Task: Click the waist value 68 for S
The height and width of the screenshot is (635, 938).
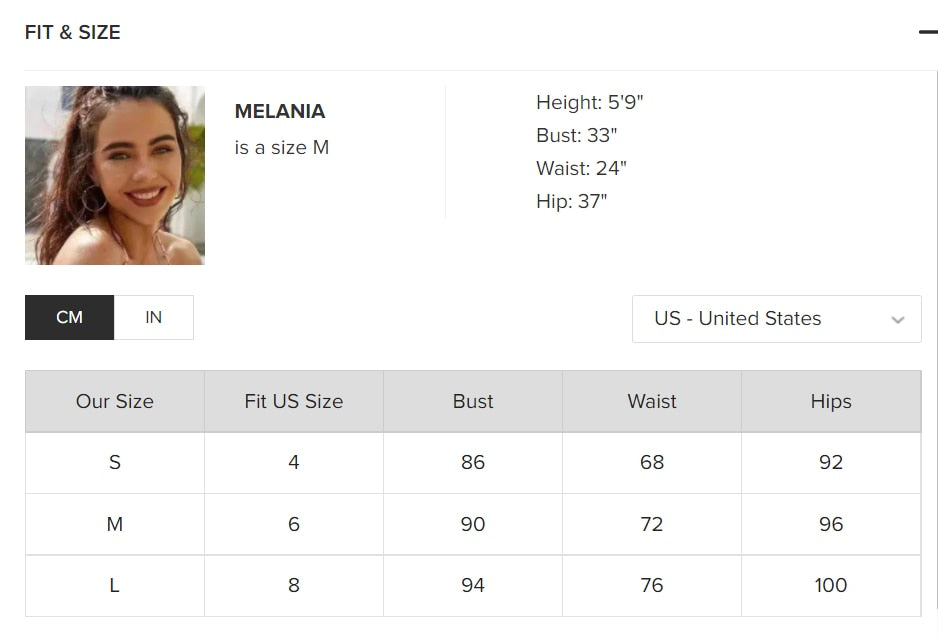Action: coord(652,462)
